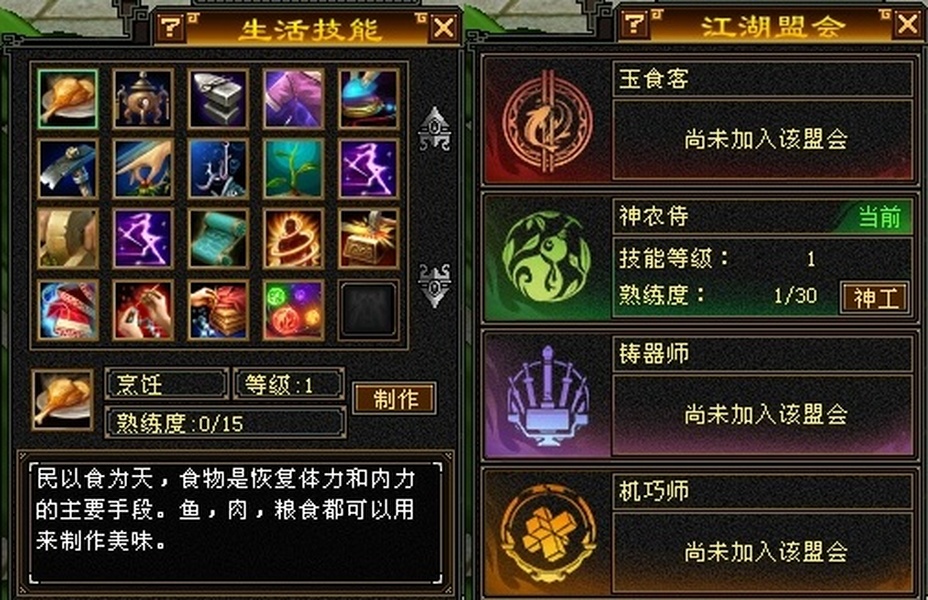
Task: Select the 铸器师 guild emblem
Action: click(547, 396)
